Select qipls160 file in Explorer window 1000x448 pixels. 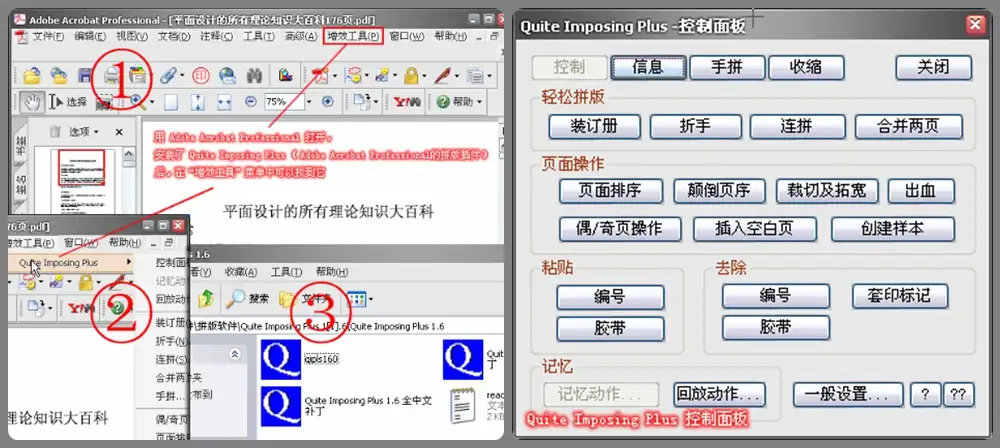coord(300,359)
